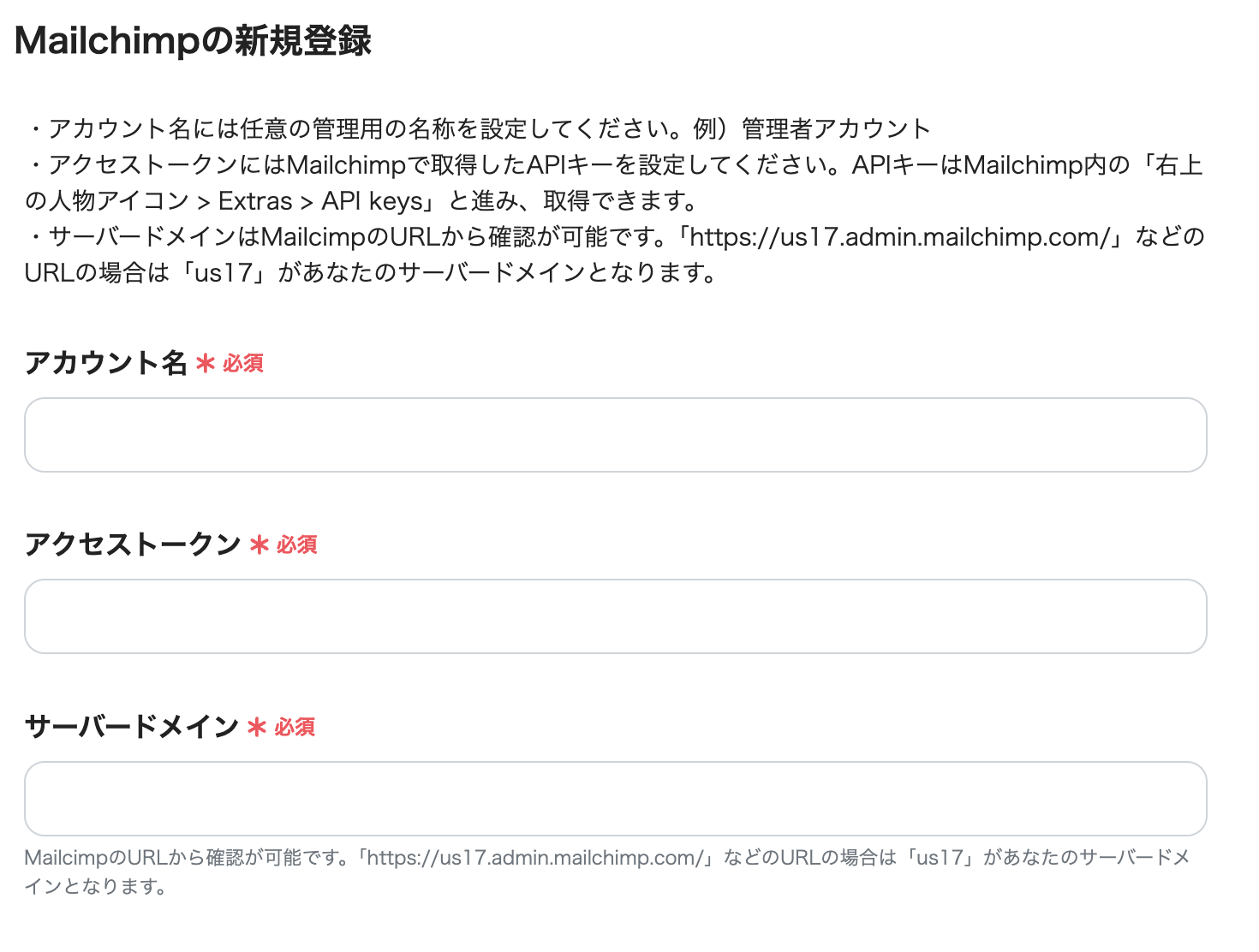Image resolution: width=1259 pixels, height=952 pixels.
Task: Select the サーバードメイン input field
Action: point(615,799)
